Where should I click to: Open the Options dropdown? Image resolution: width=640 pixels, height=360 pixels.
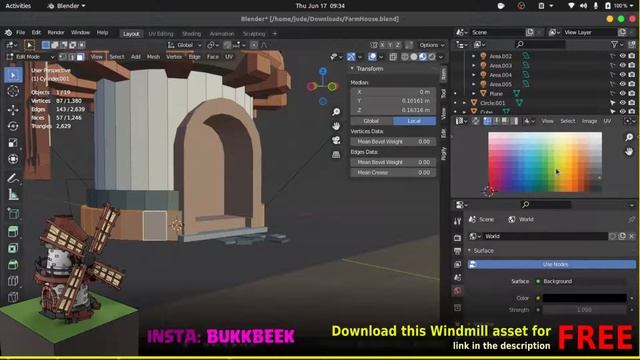click(x=432, y=45)
